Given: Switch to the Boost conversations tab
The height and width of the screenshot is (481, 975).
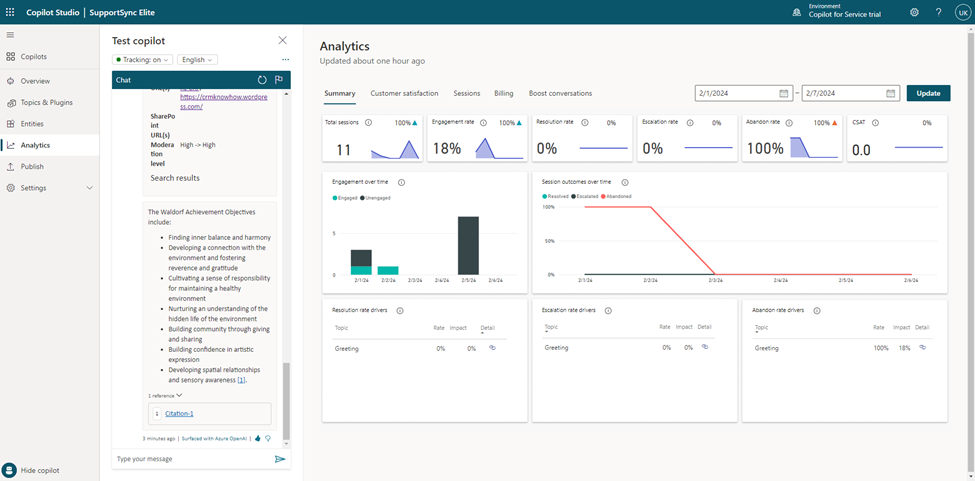Looking at the screenshot, I should (560, 93).
